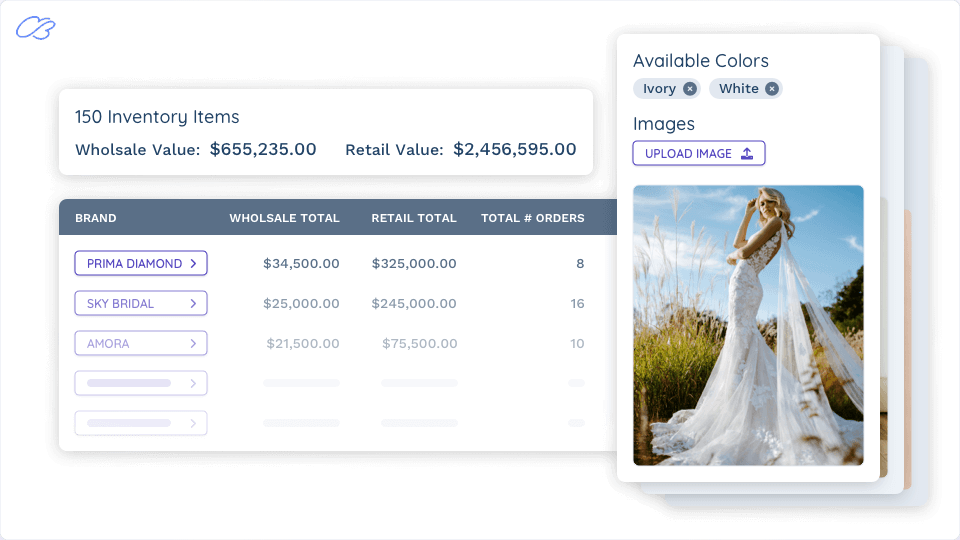The image size is (960, 540).
Task: Select the White color chip text
Action: 738,89
